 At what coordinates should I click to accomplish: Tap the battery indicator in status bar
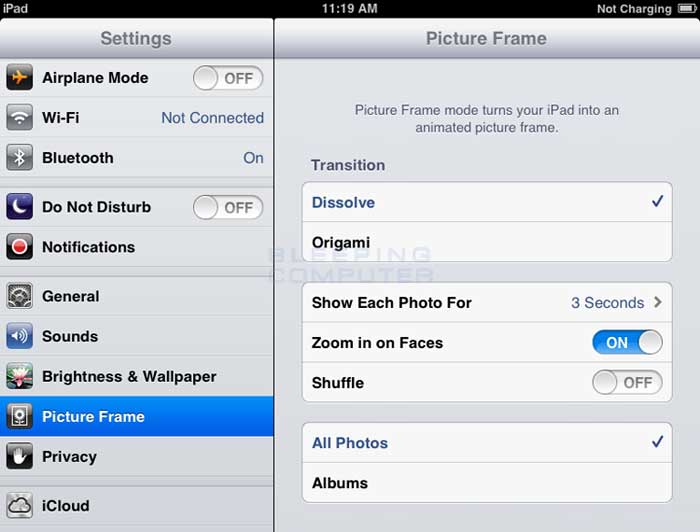687,8
